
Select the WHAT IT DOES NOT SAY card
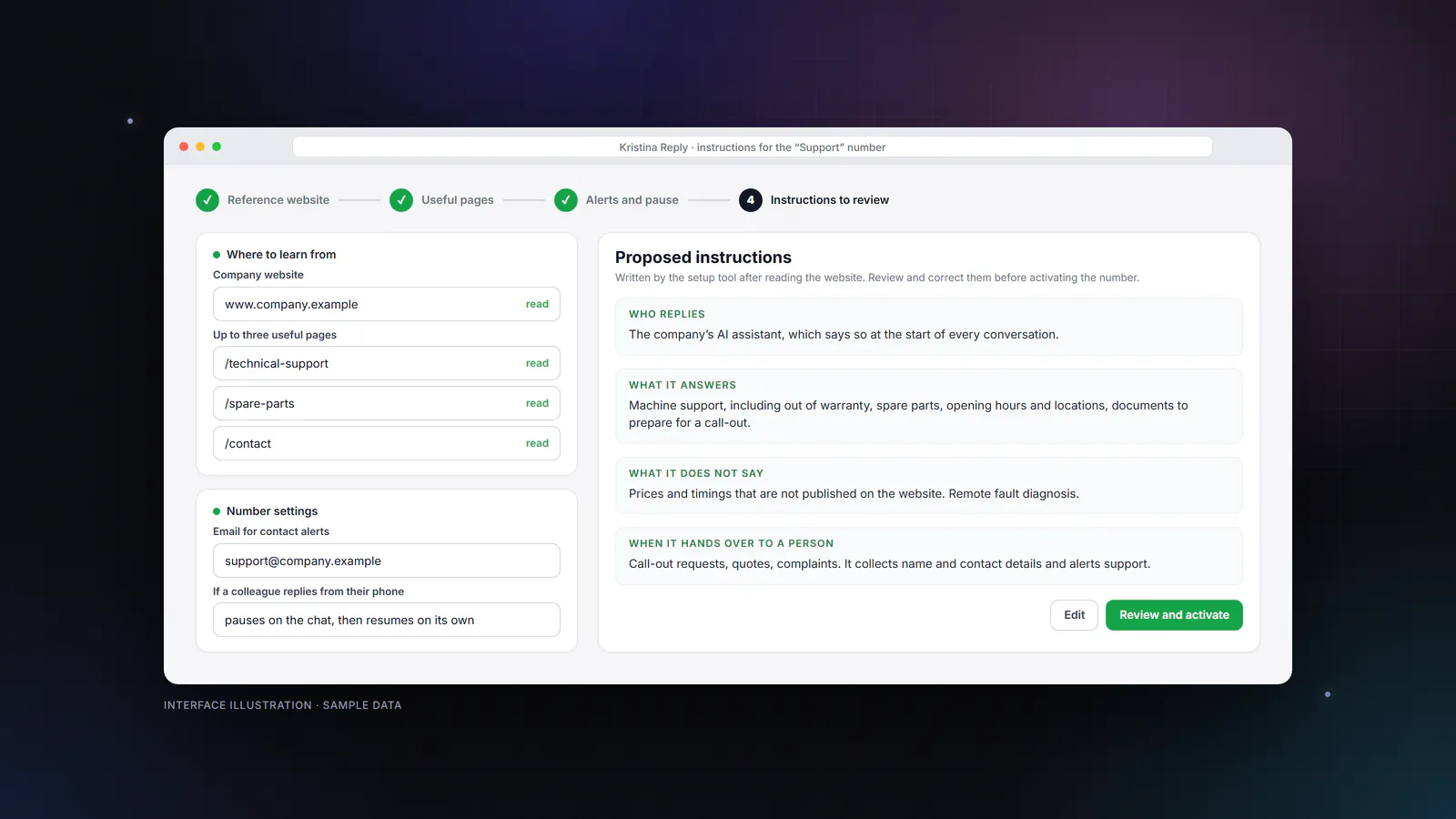tap(929, 485)
